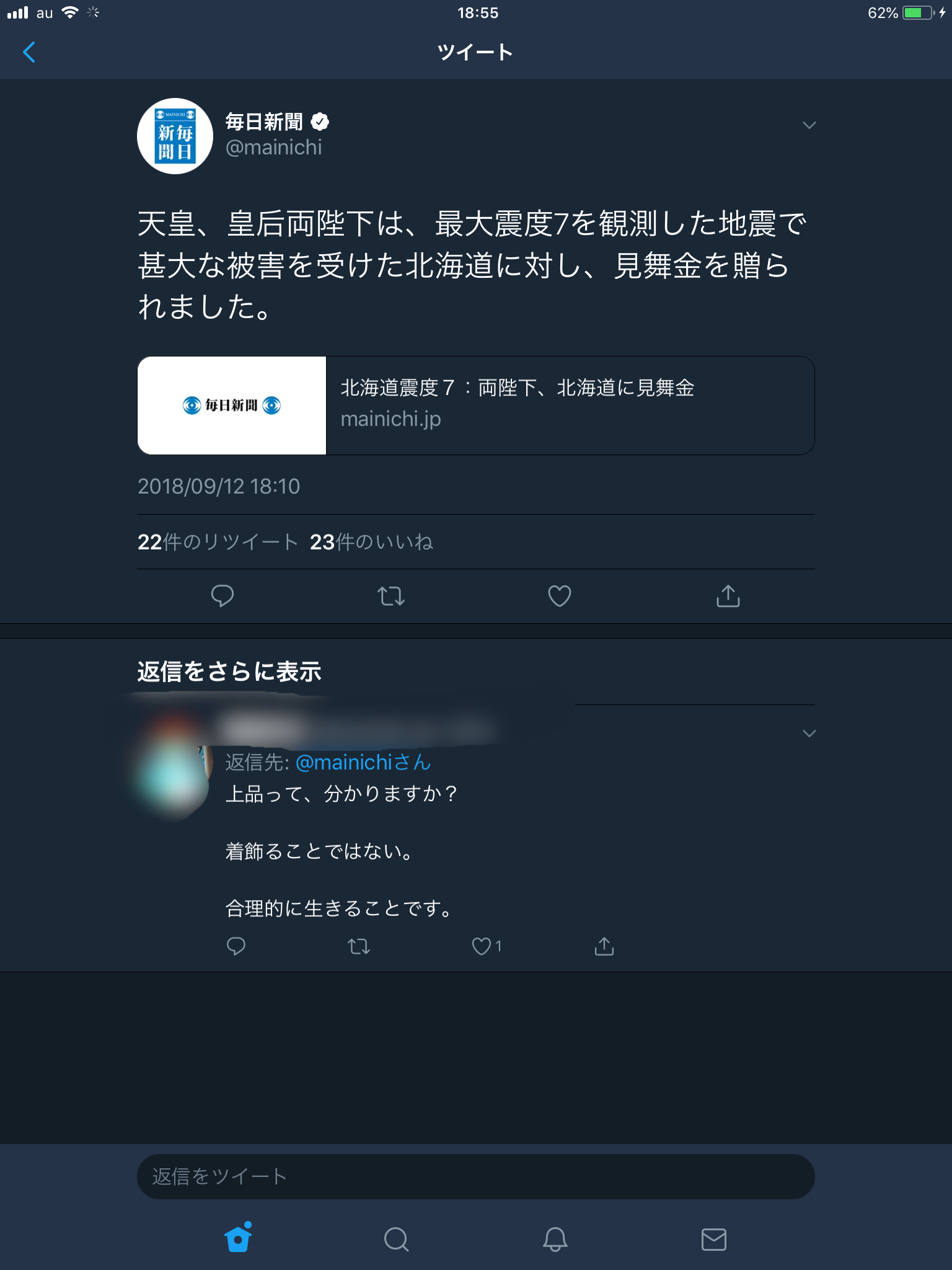This screenshot has height=1270, width=952.
Task: Tap the back arrow in the header
Action: point(29,52)
